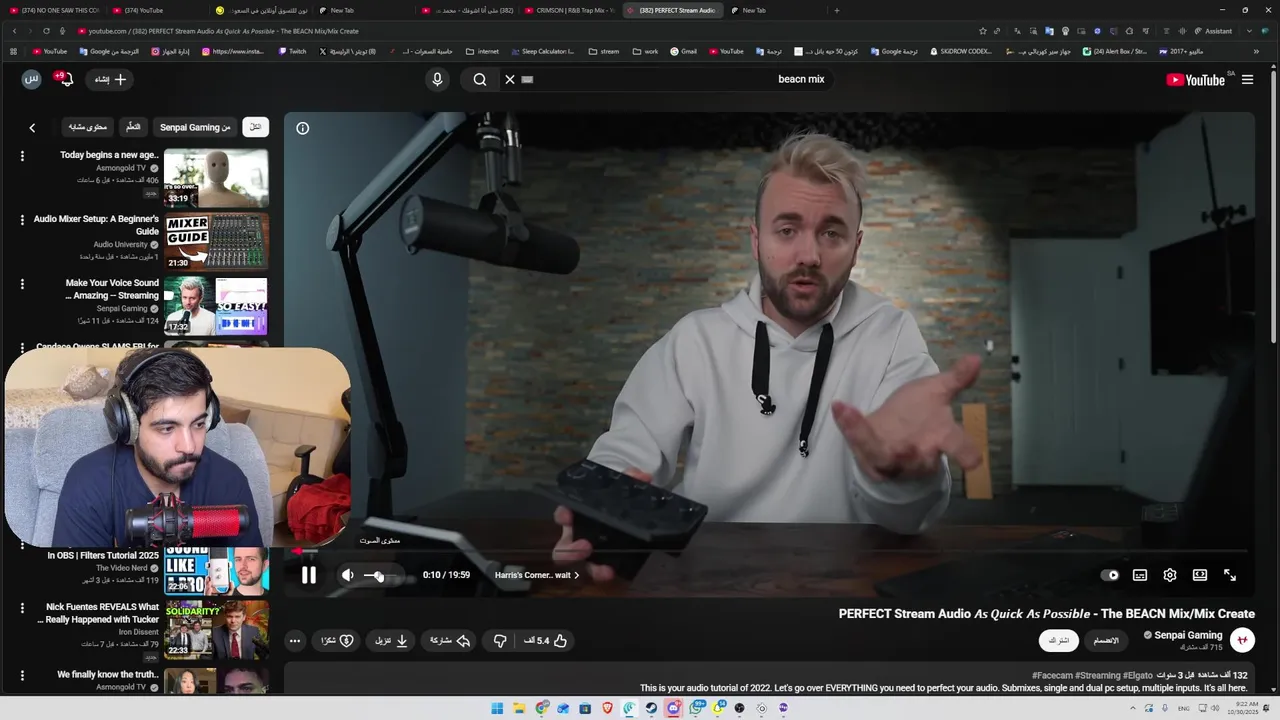Reload the page with the refresh icon
This screenshot has width=1280, height=720.
tap(46, 31)
